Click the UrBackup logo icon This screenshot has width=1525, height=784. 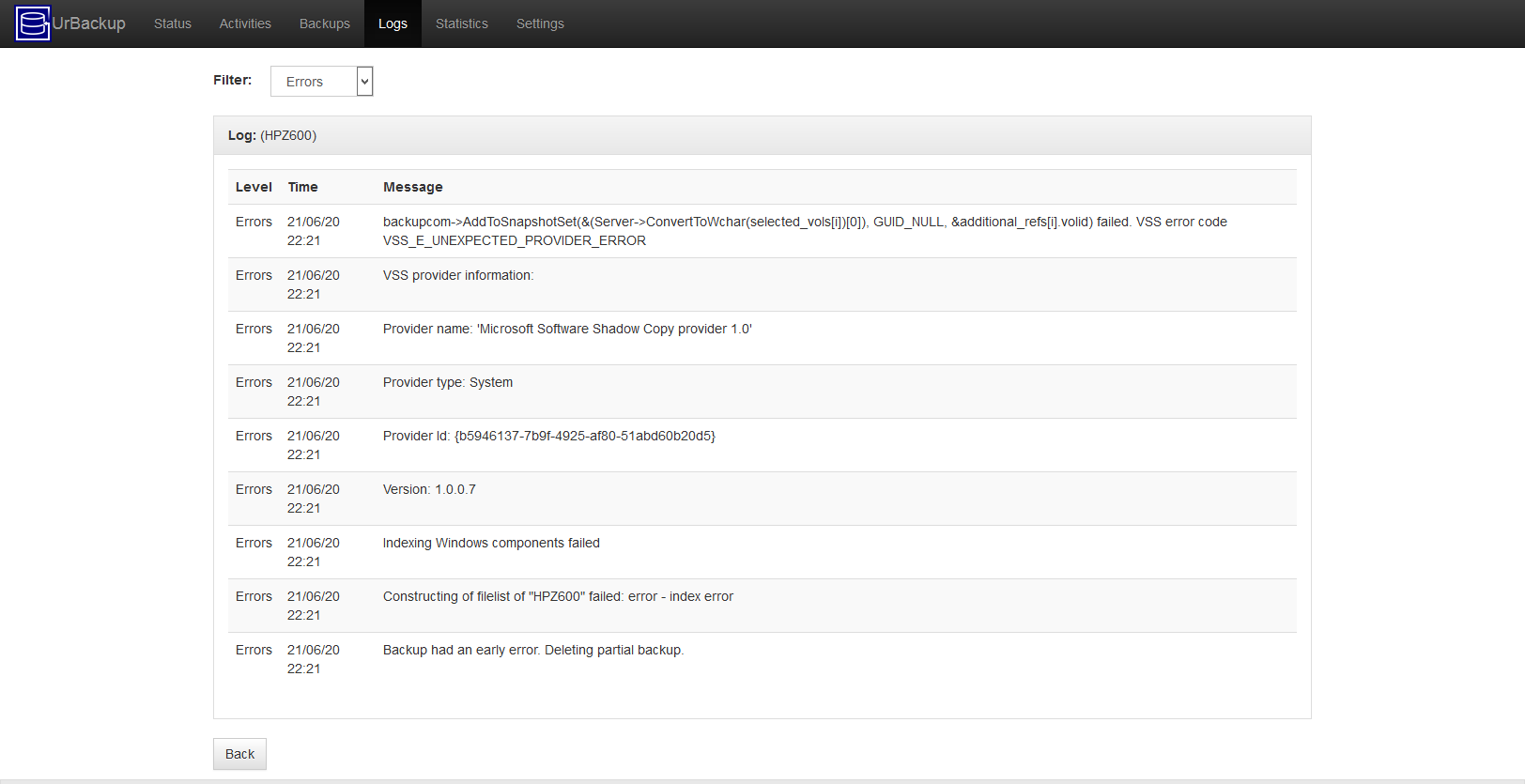pyautogui.click(x=33, y=23)
